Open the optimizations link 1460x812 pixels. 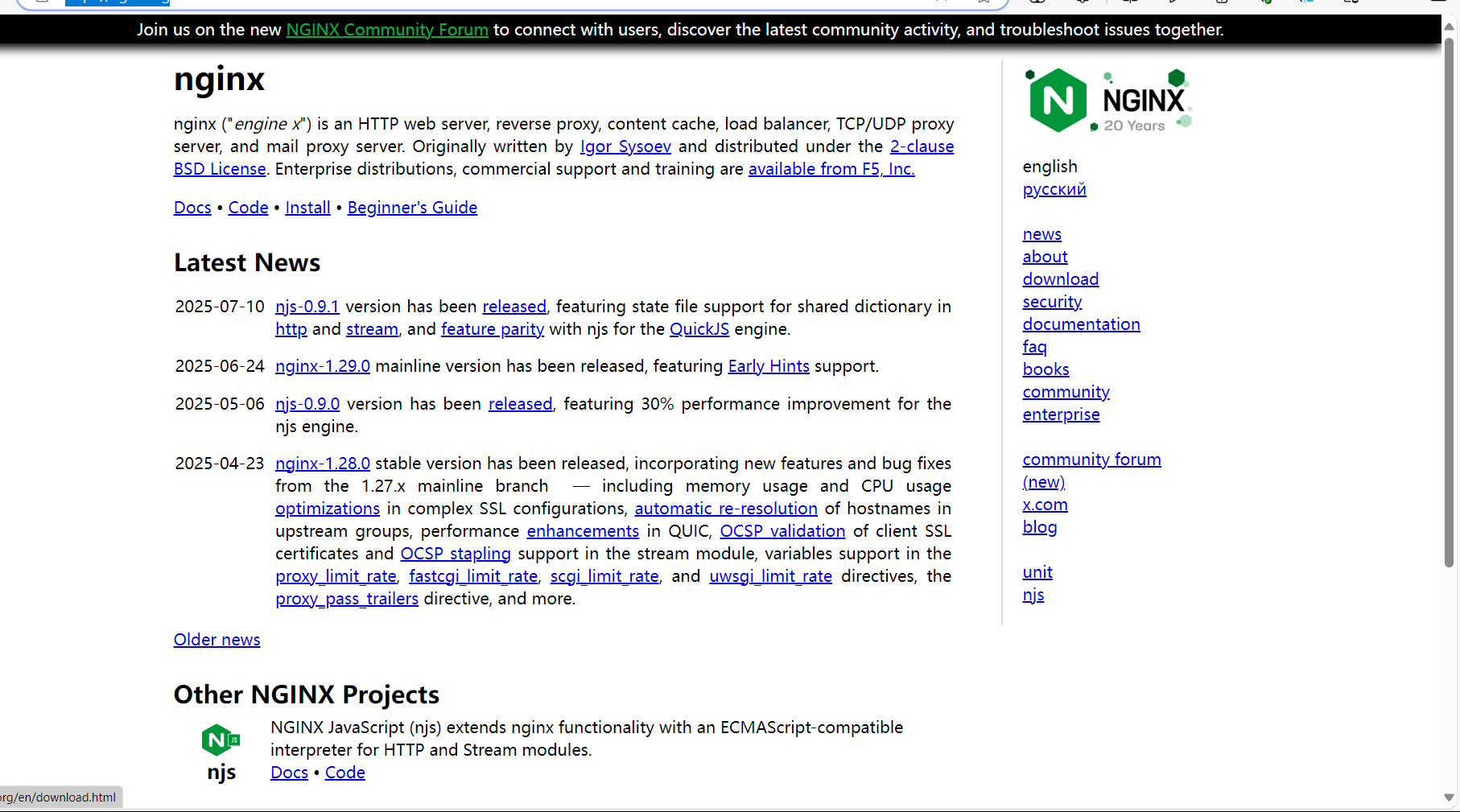point(328,509)
